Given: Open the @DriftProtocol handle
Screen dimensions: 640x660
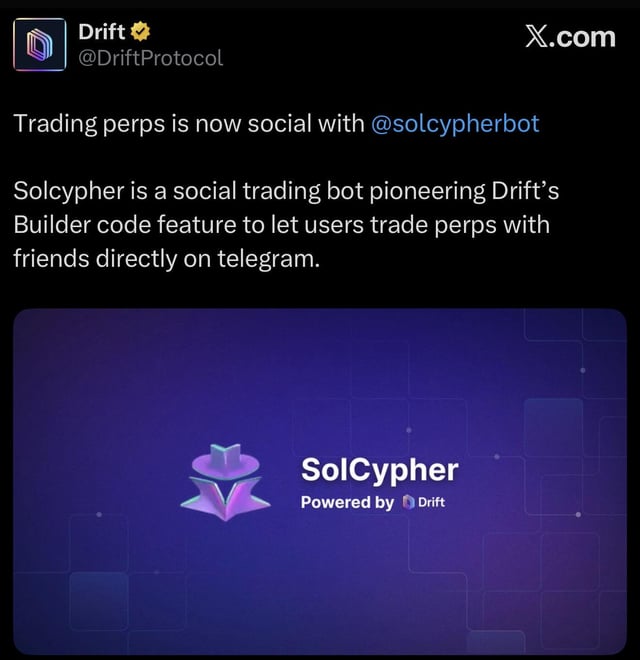Looking at the screenshot, I should coord(150,58).
